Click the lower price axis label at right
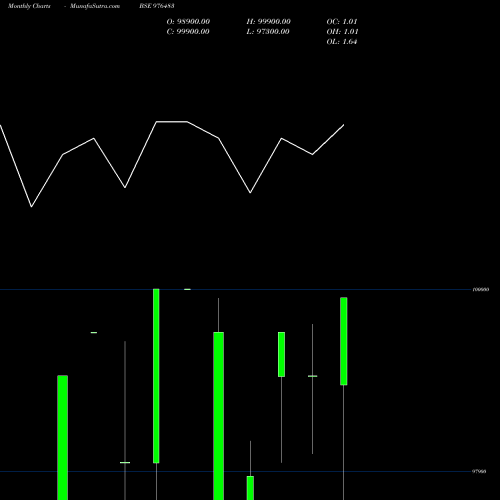 click(x=479, y=471)
